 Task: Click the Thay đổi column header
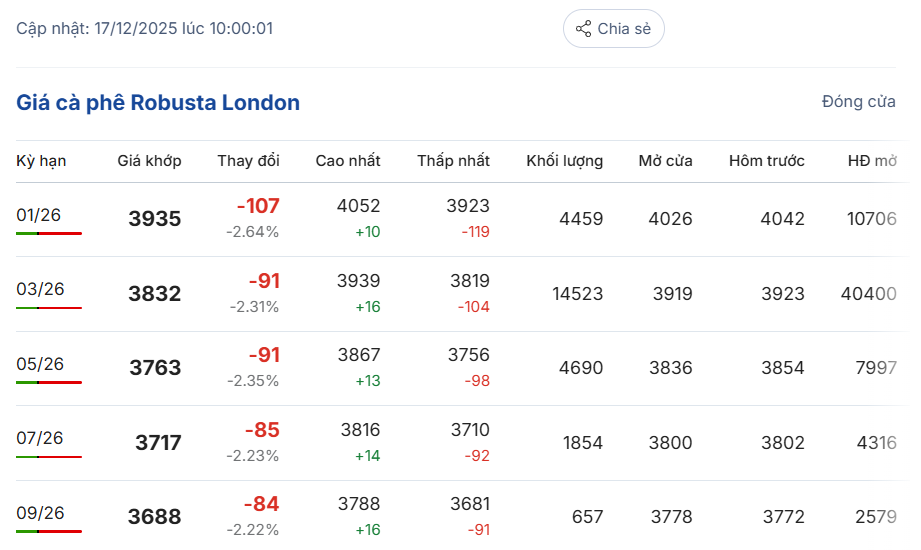click(x=248, y=161)
